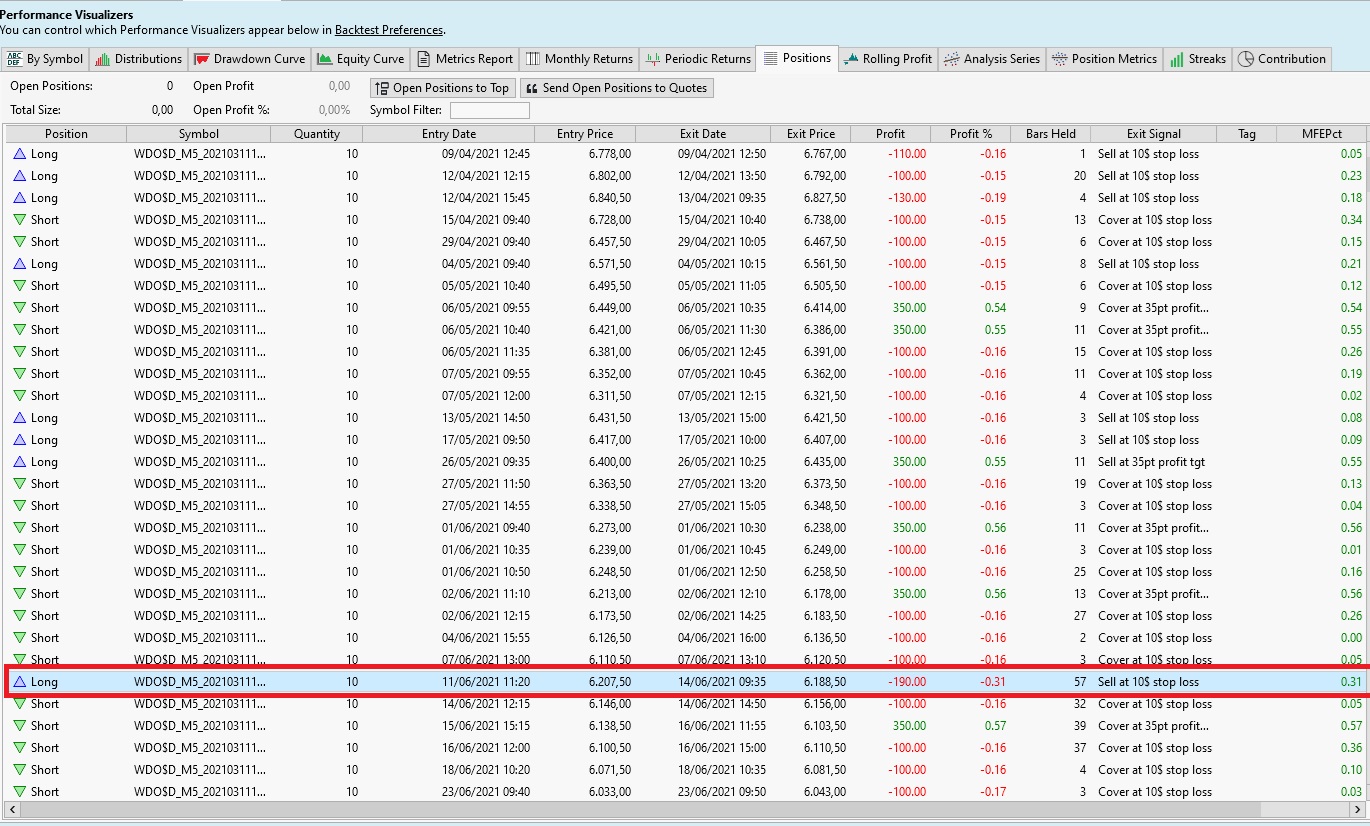The width and height of the screenshot is (1370, 826).
Task: Sort by the Bars Held column header
Action: tap(1050, 134)
